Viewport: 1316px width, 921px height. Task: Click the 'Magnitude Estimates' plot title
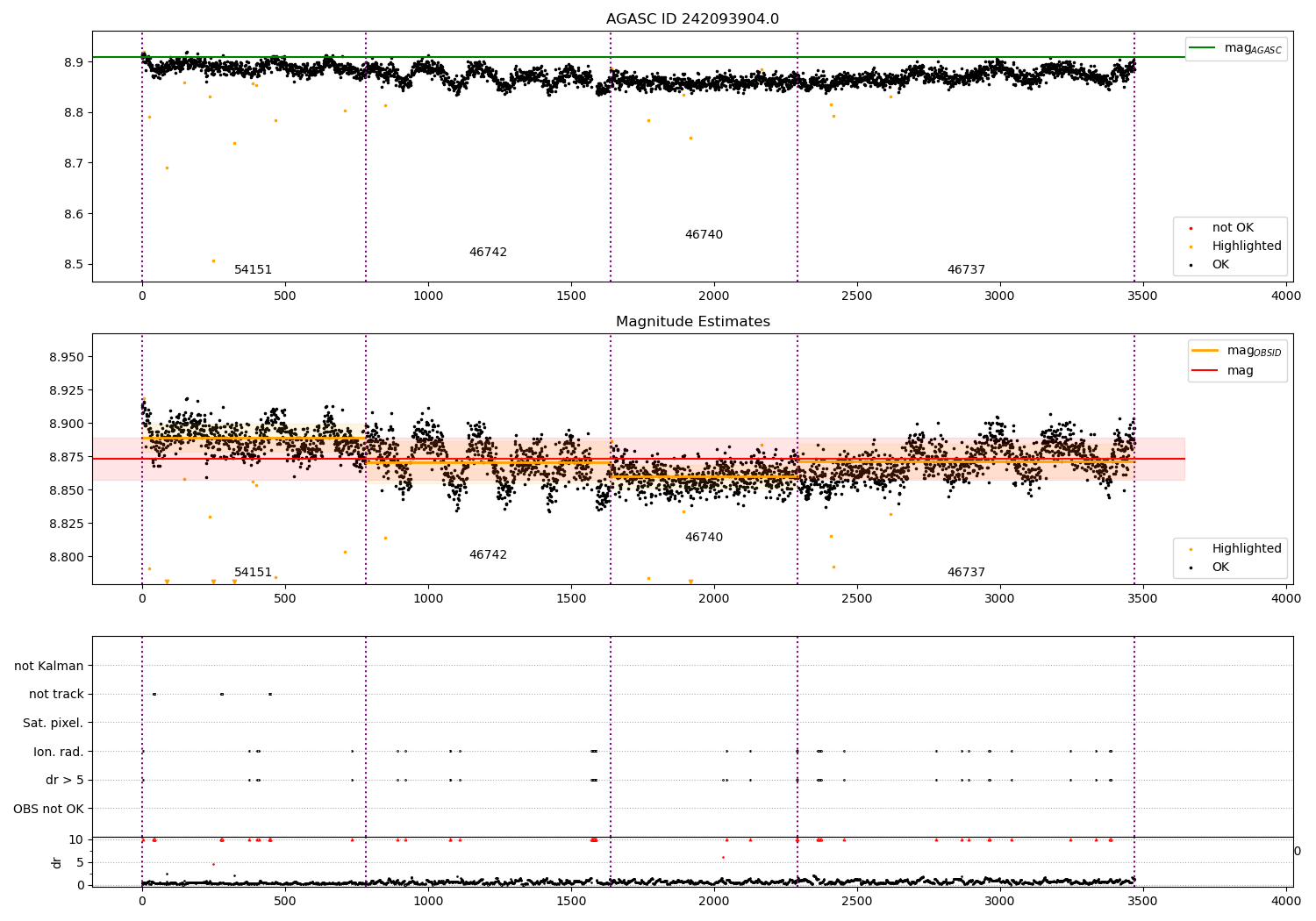pos(692,322)
